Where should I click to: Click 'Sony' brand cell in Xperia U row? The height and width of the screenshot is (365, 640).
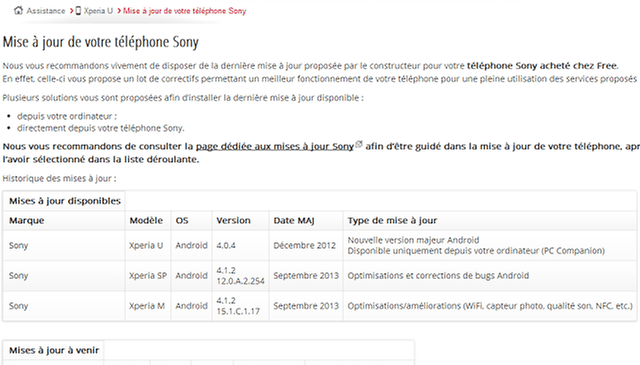pos(18,245)
